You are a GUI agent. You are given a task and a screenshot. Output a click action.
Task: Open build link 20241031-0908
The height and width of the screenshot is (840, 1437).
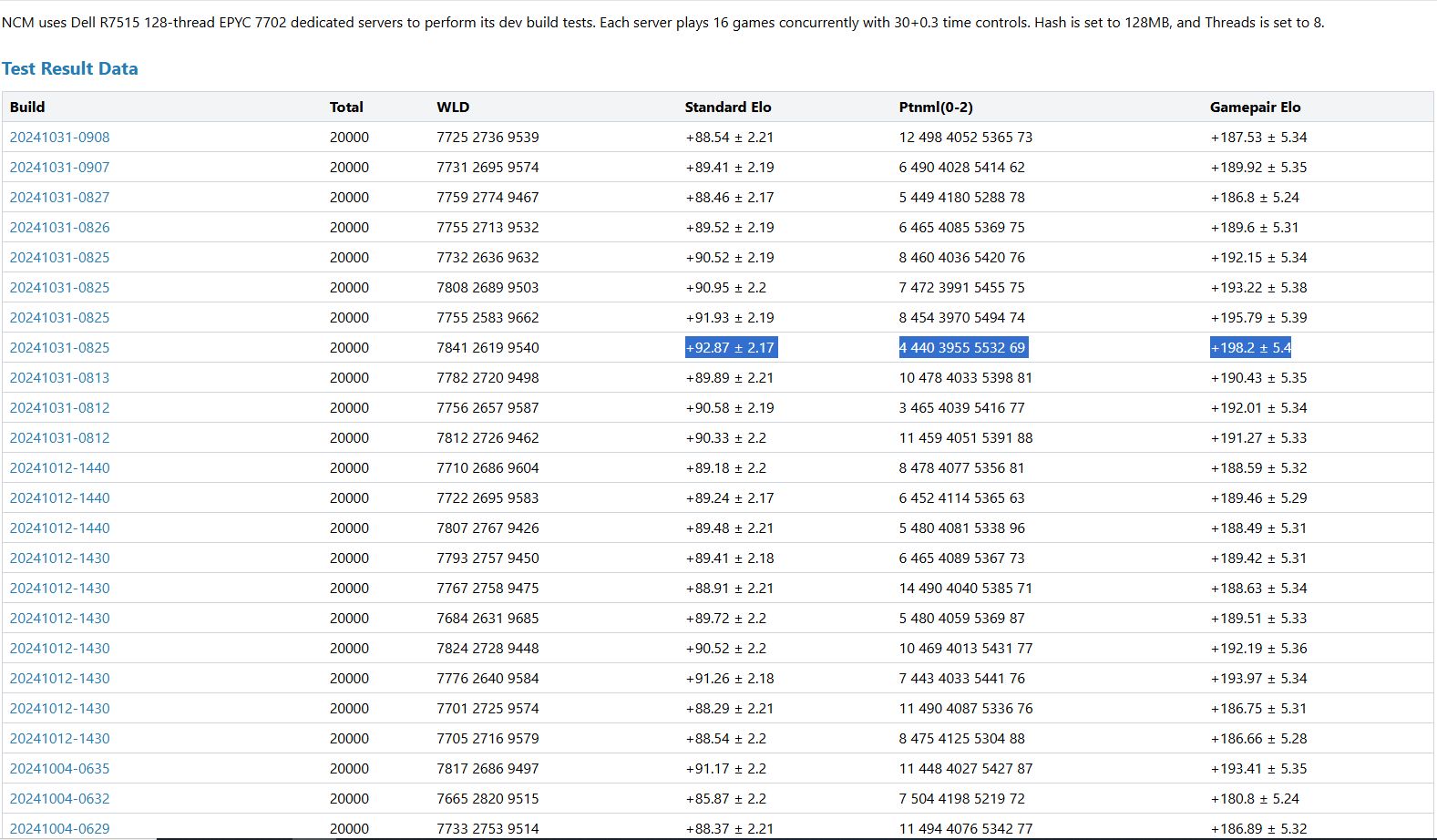coord(59,137)
